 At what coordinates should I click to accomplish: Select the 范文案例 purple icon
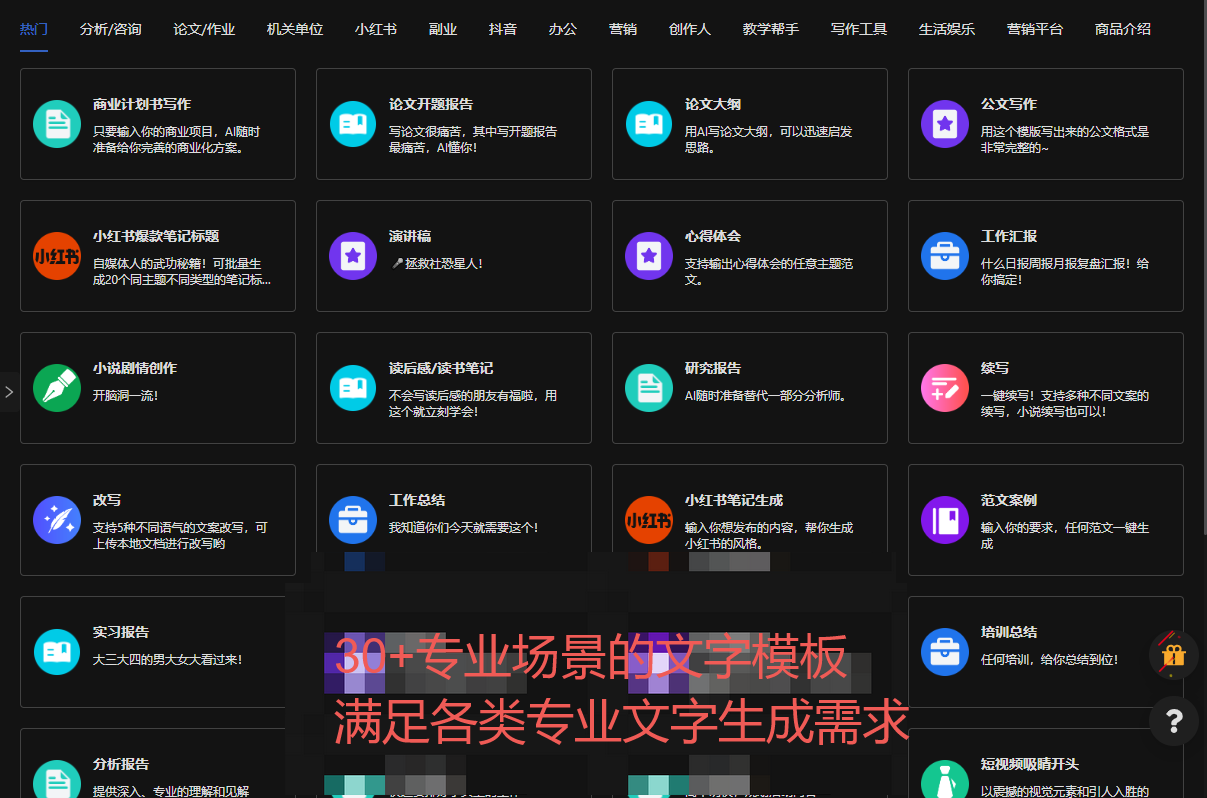pos(945,520)
